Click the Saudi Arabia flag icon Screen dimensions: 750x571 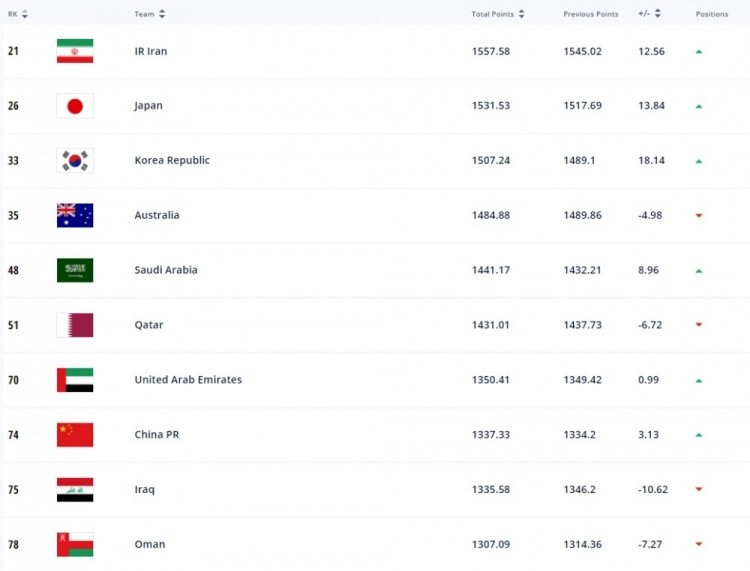(x=75, y=270)
